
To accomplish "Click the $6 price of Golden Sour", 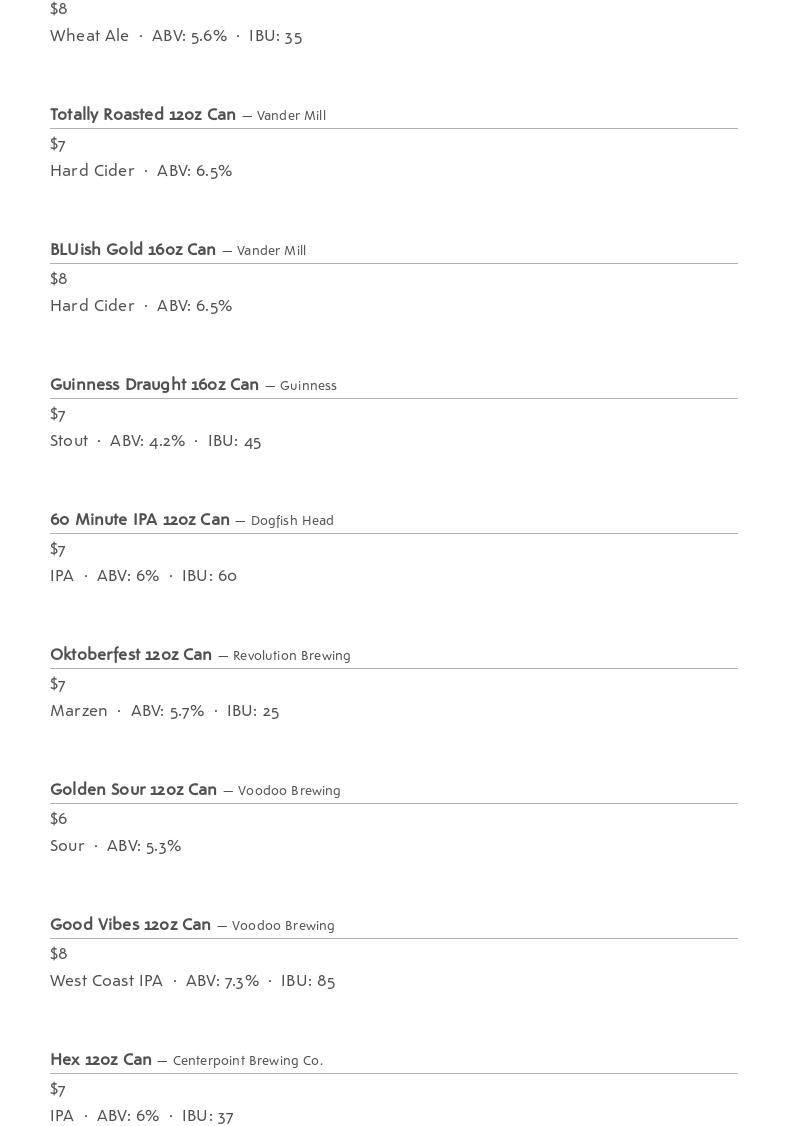I will 58,819.
